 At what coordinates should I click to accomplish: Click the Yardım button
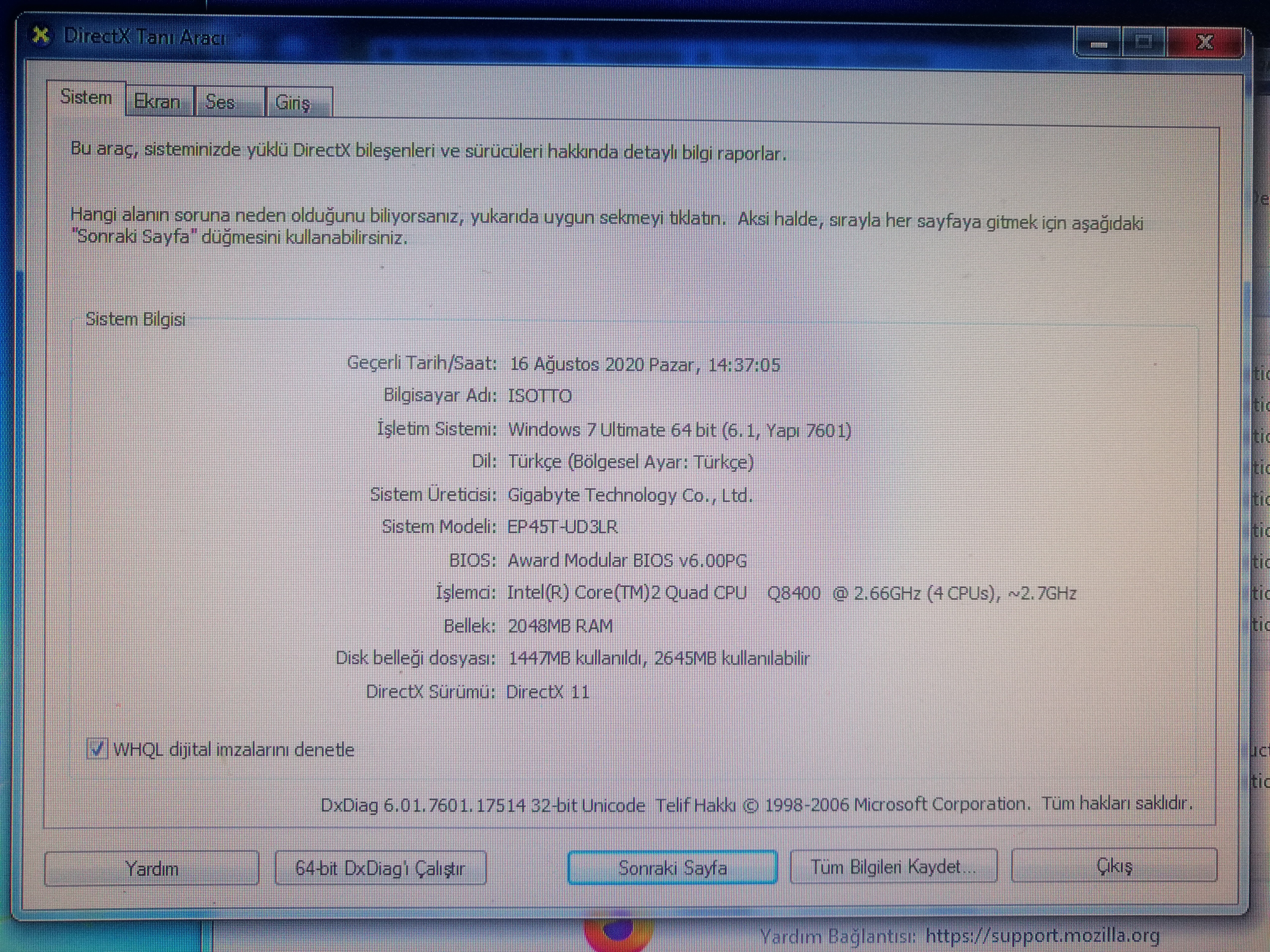[152, 868]
